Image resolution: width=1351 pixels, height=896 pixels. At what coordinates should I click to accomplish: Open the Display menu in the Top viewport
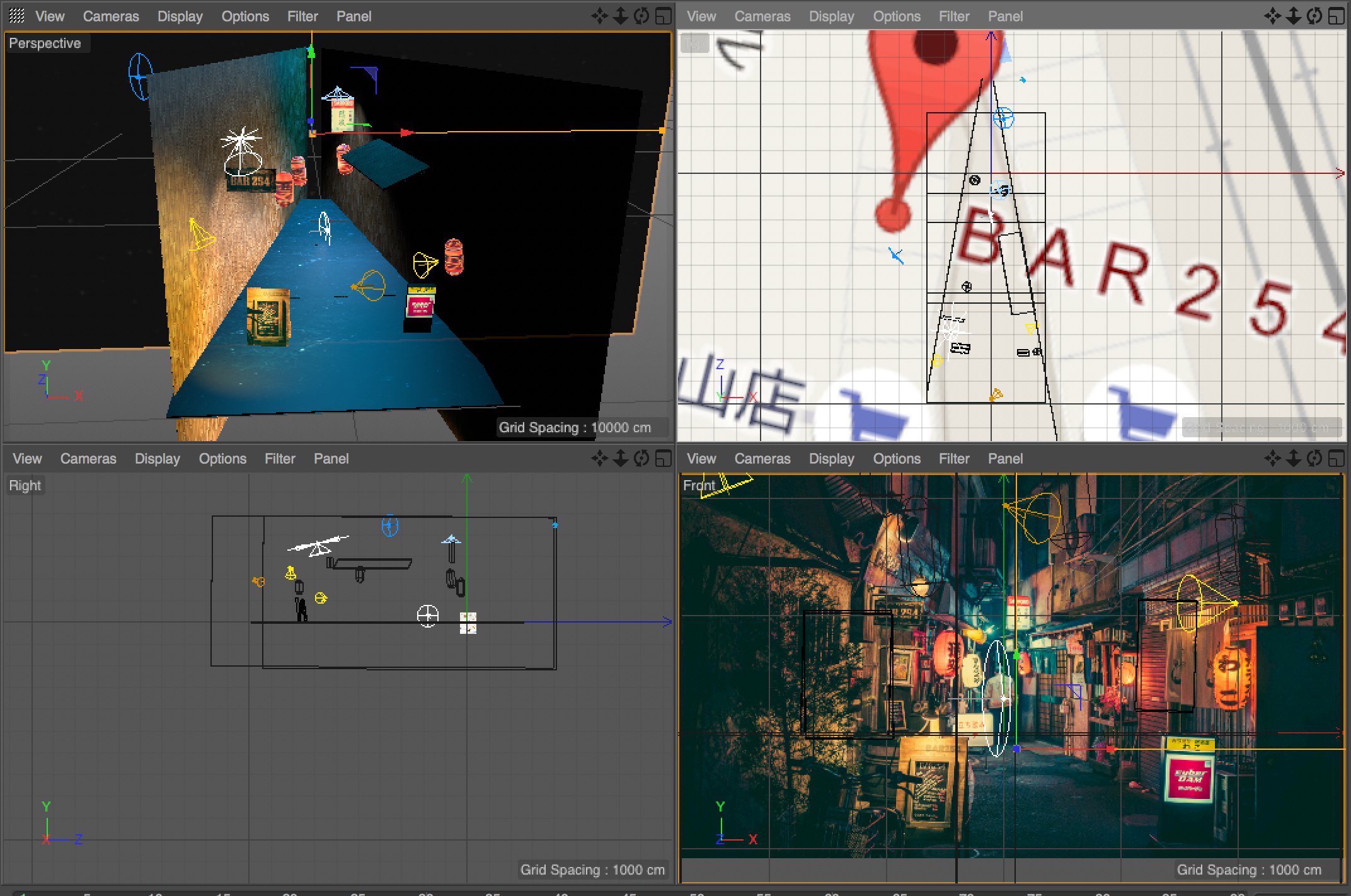pyautogui.click(x=831, y=16)
